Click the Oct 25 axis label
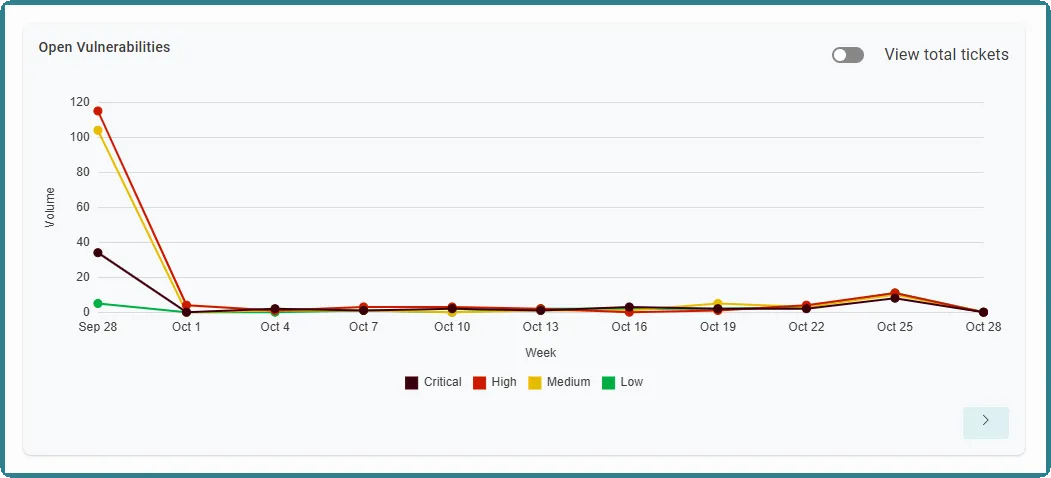Viewport: 1051px width, 478px height. 895,327
